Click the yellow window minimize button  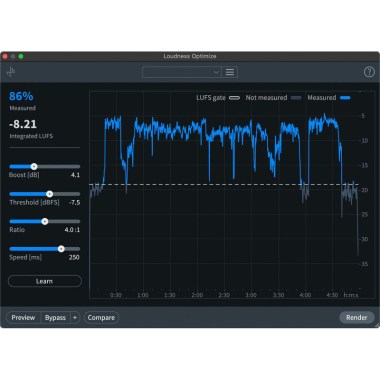[x=13, y=56]
